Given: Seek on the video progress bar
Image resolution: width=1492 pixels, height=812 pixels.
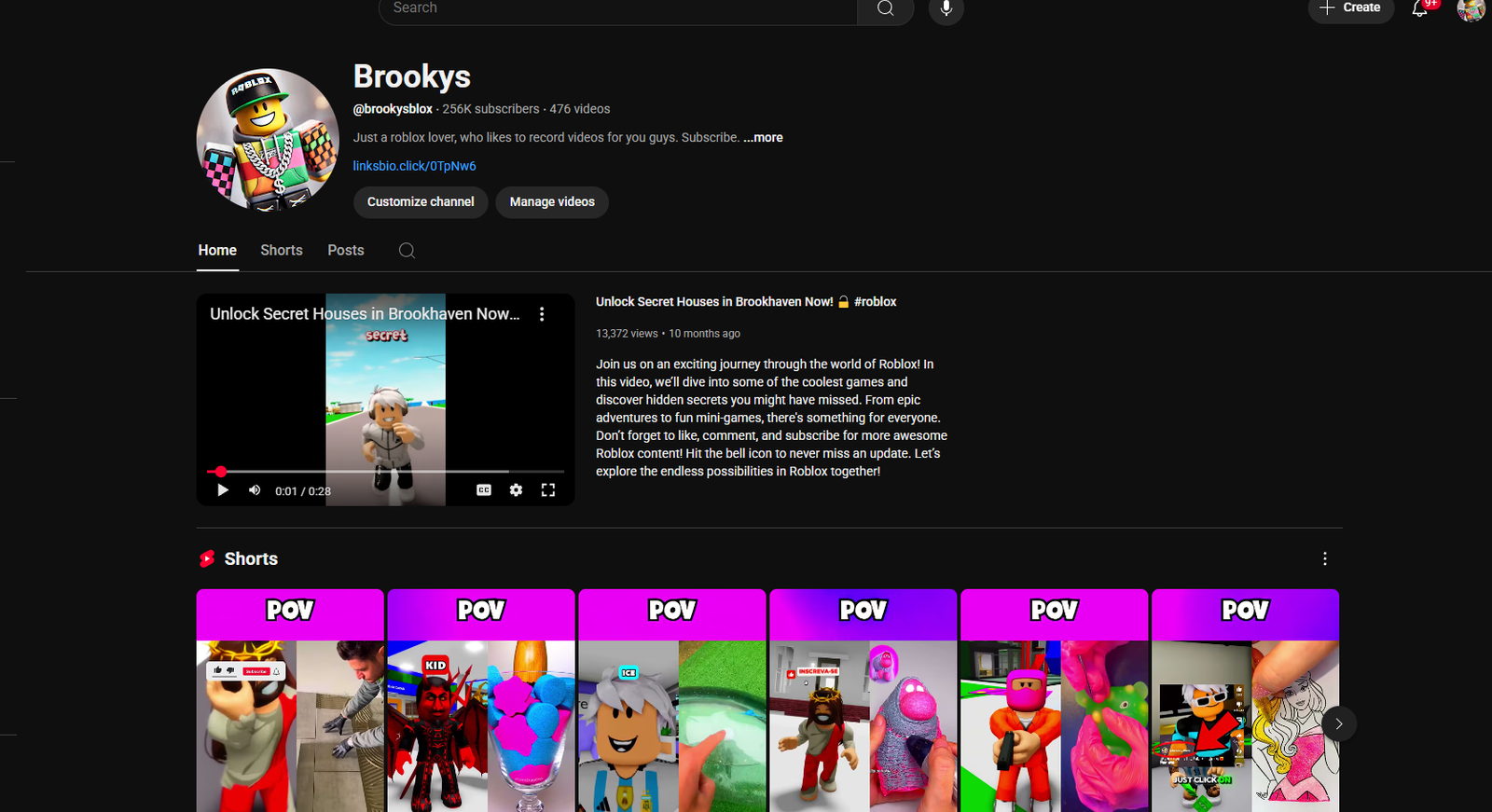Looking at the screenshot, I should 385,472.
